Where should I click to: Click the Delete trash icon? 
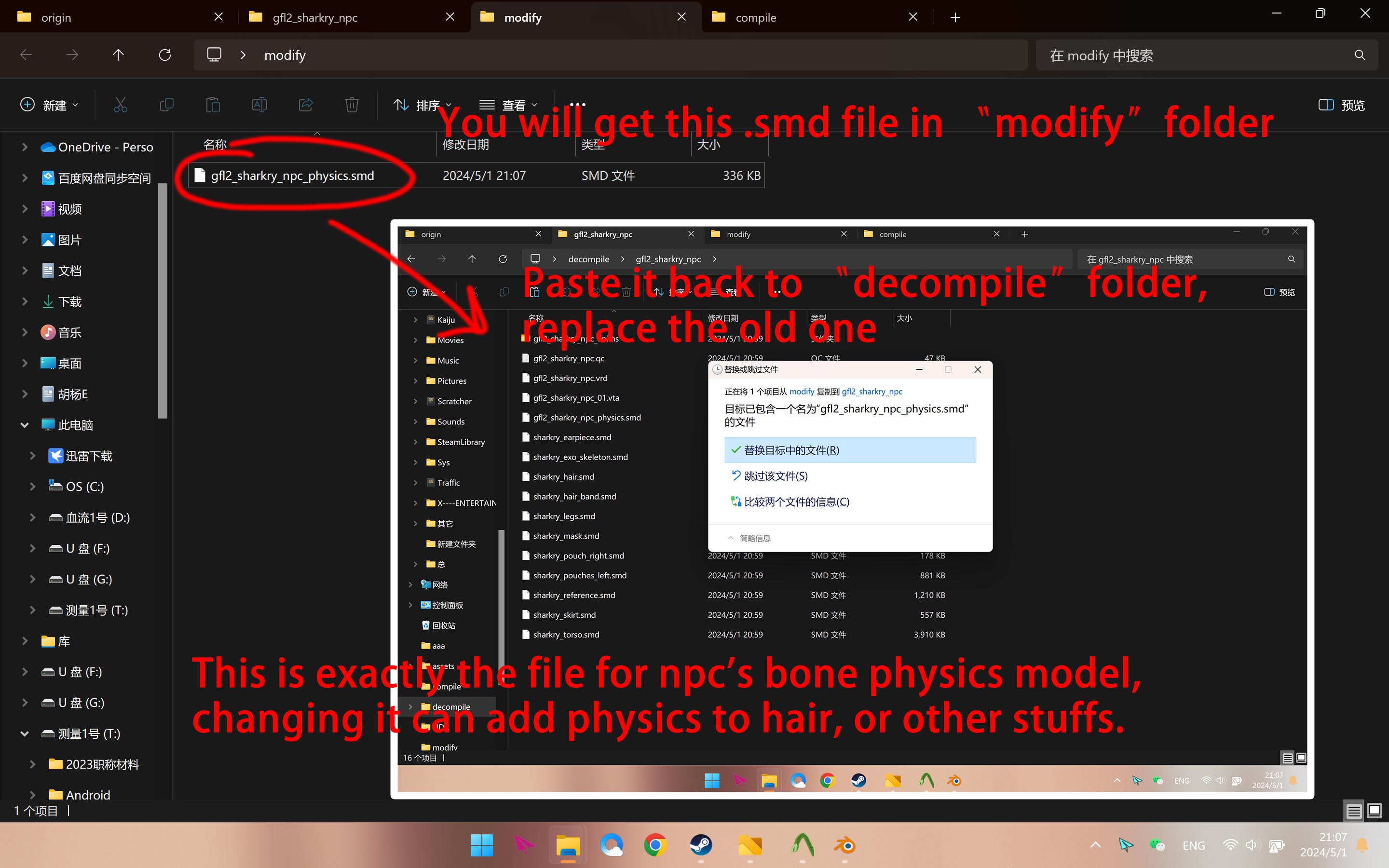352,105
